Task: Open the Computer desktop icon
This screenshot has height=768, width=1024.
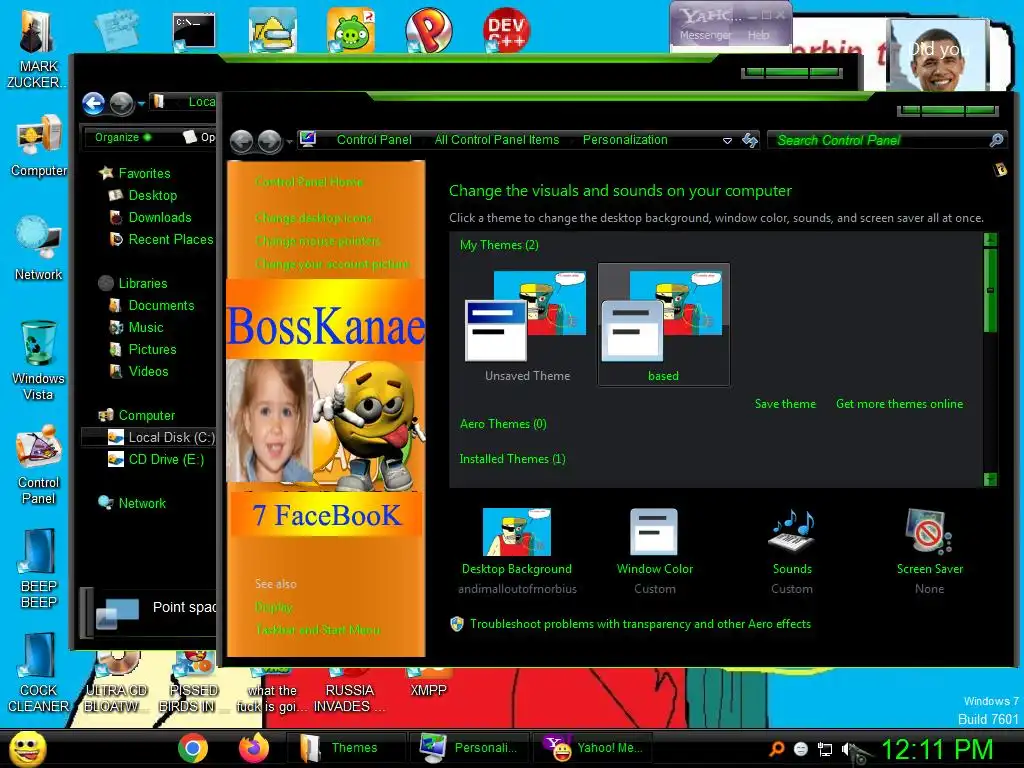Action: click(39, 145)
